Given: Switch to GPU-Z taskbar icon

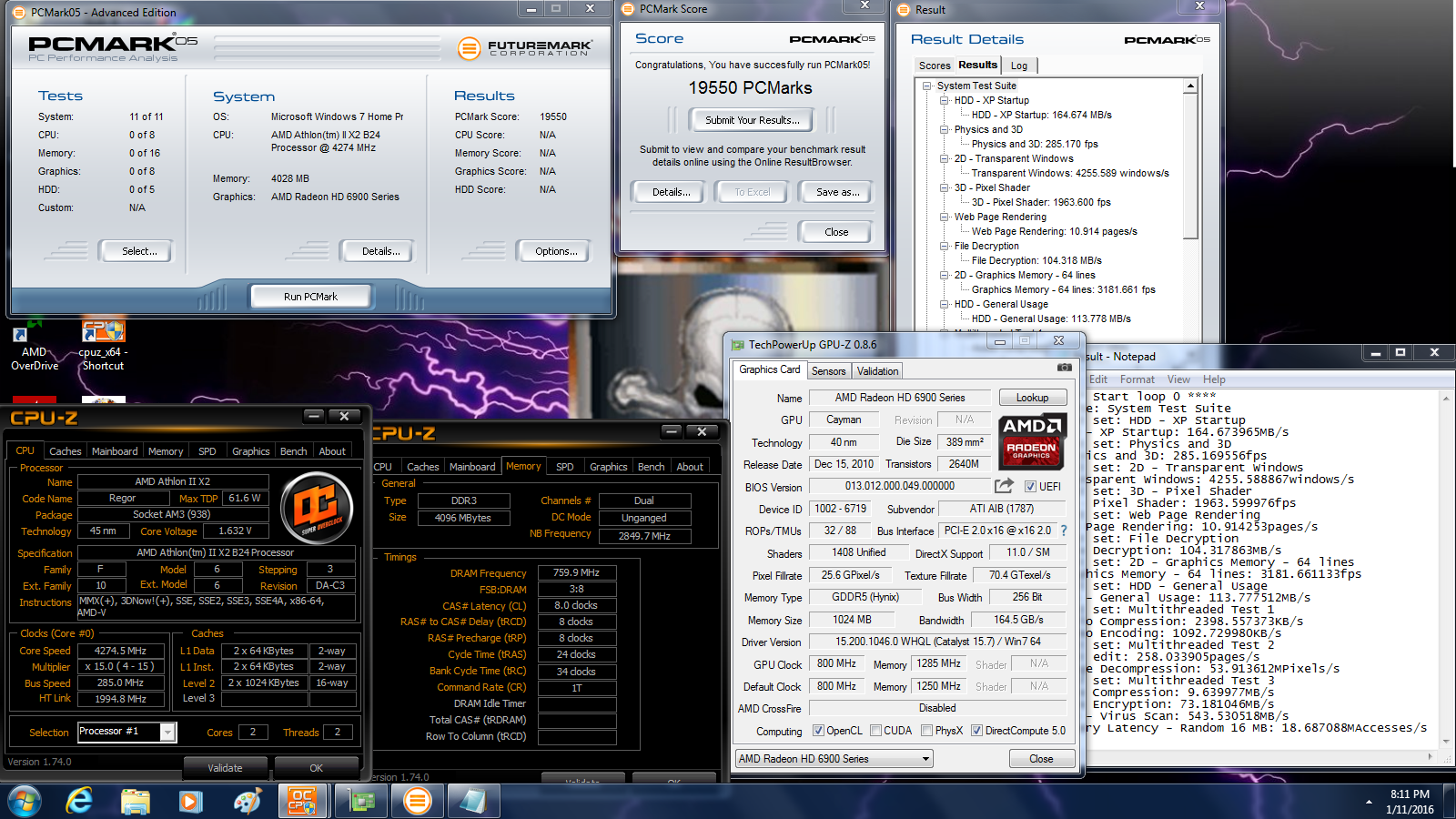Looking at the screenshot, I should coord(362,801).
